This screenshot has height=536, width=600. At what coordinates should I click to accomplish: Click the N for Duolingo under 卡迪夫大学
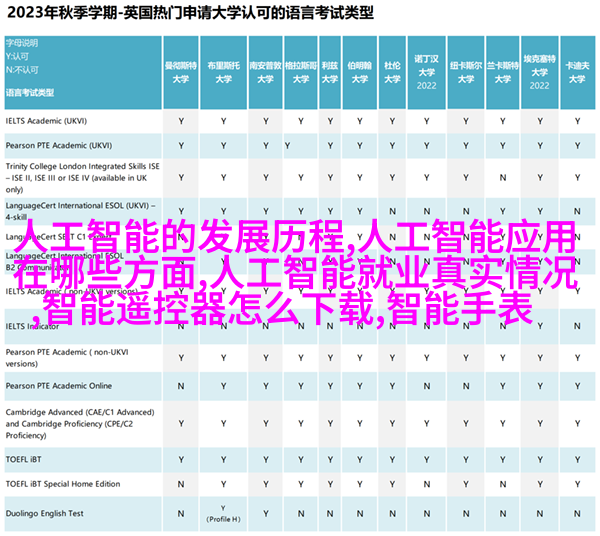pos(577,513)
